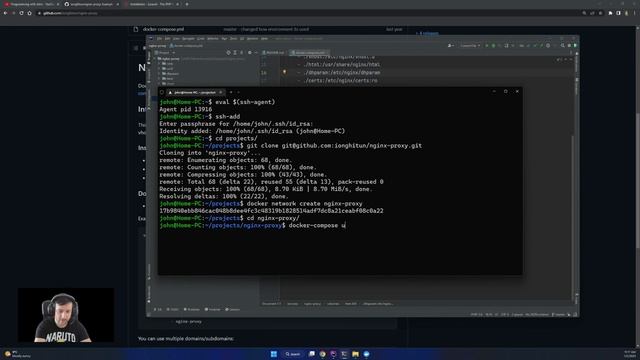Click 'services' in editor breadcrumb bar
Screen dimensions: 640x360
tap(293, 304)
